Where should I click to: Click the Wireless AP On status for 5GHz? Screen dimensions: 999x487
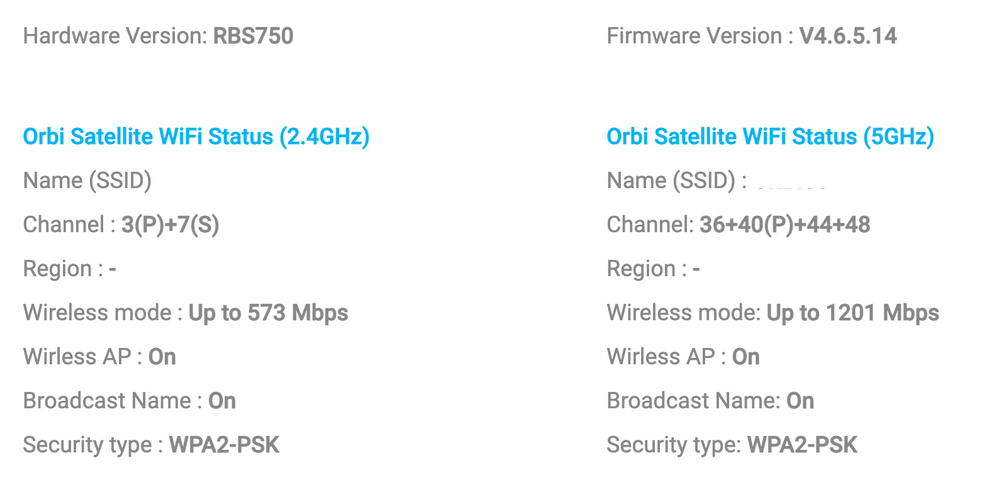[745, 357]
